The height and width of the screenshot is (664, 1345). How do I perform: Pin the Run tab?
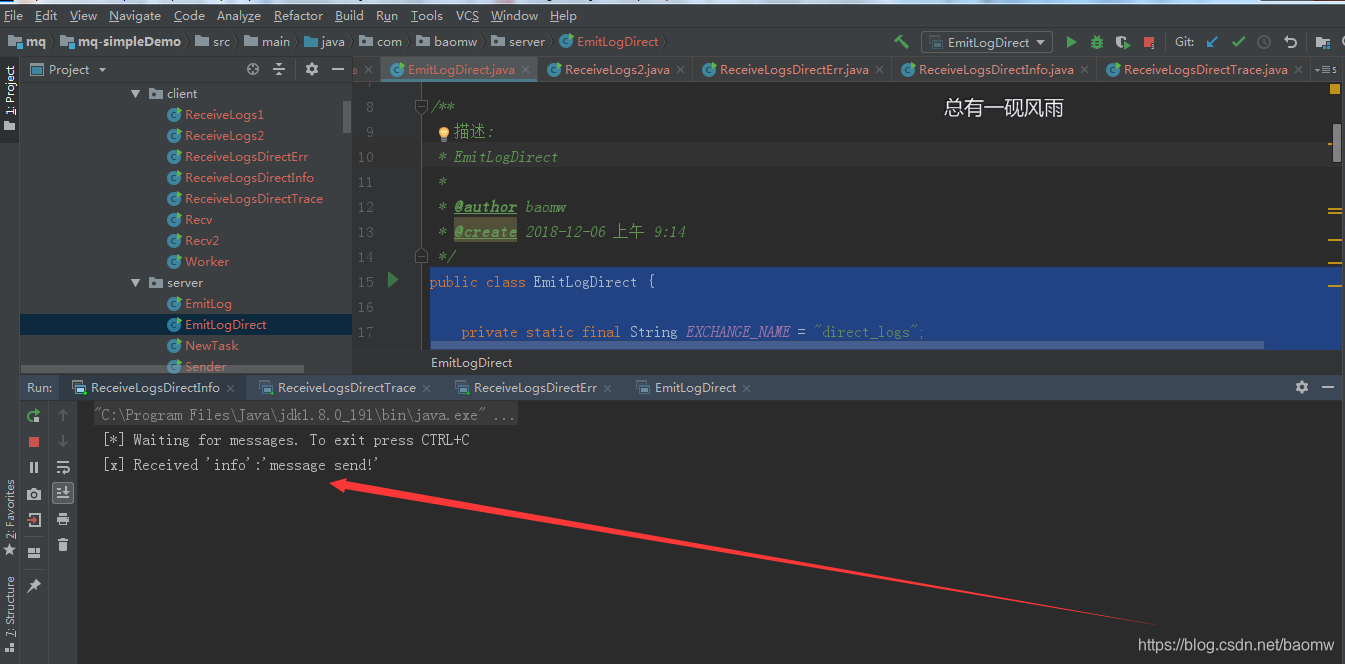point(34,586)
